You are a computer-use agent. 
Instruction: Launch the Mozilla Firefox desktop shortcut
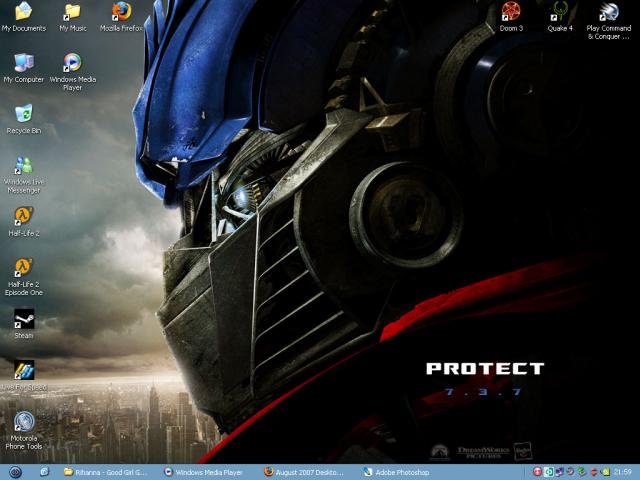(x=121, y=17)
